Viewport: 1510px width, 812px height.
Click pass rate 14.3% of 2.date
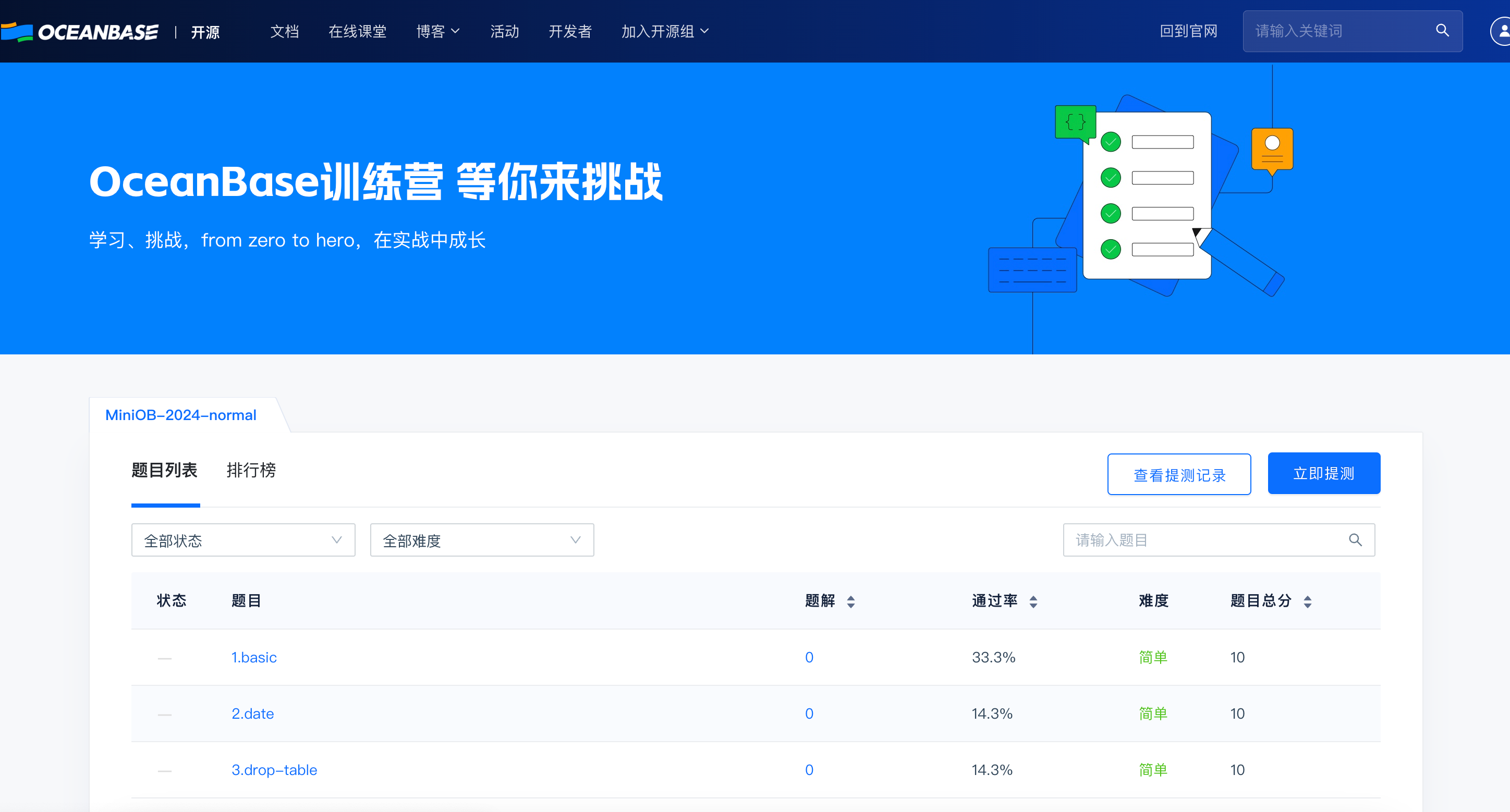992,713
